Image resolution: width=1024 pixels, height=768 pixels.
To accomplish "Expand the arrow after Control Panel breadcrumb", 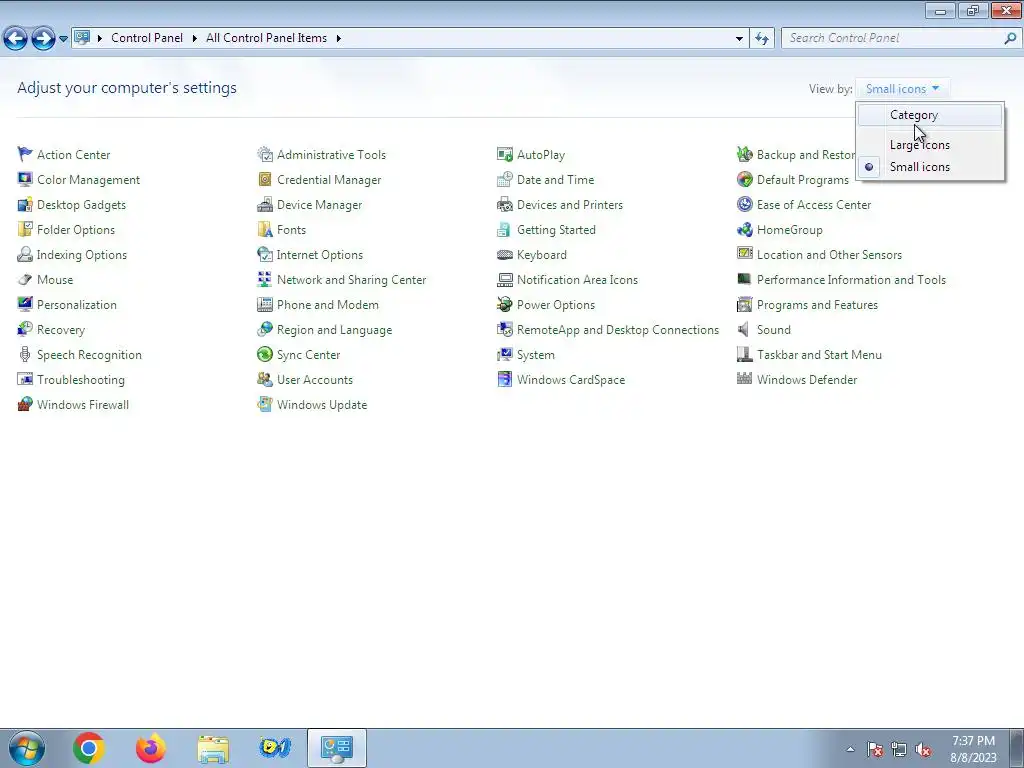I will [195, 39].
